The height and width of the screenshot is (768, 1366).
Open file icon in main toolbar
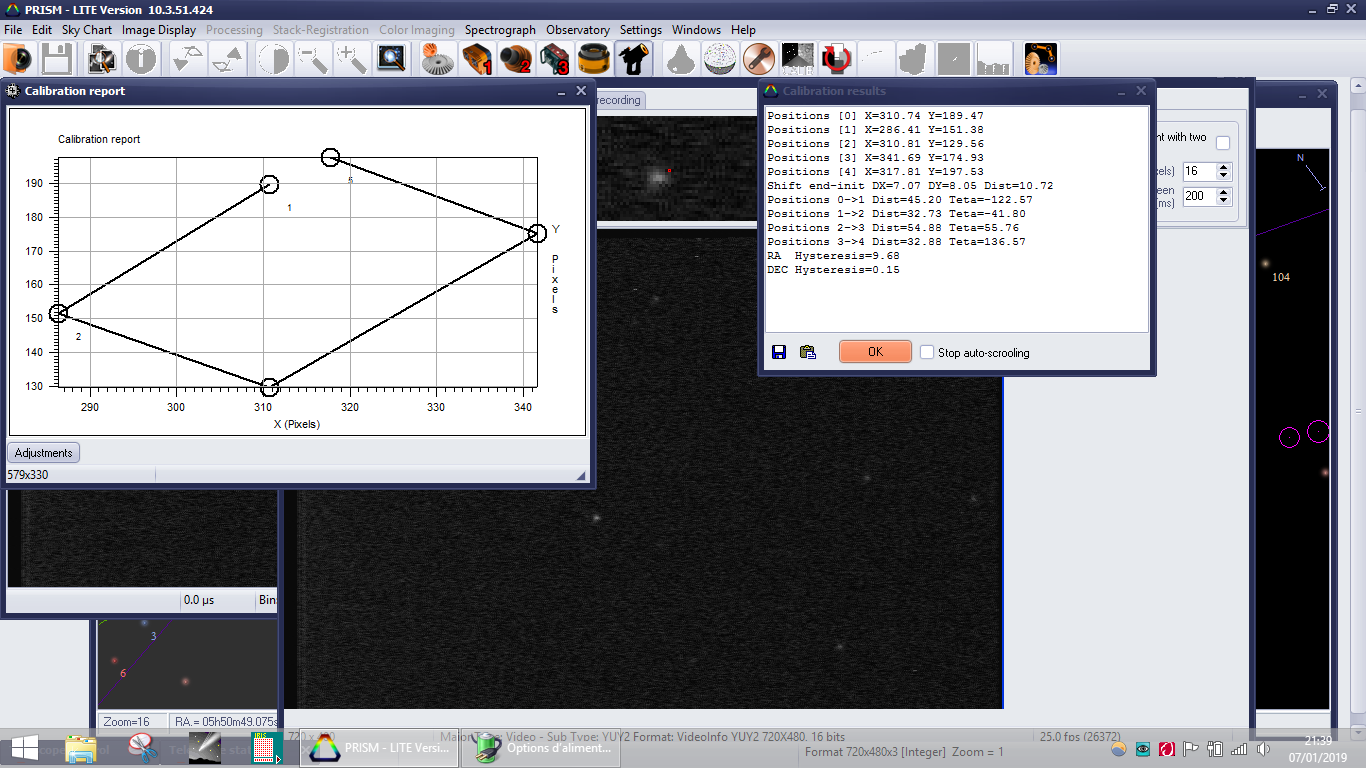coord(18,60)
